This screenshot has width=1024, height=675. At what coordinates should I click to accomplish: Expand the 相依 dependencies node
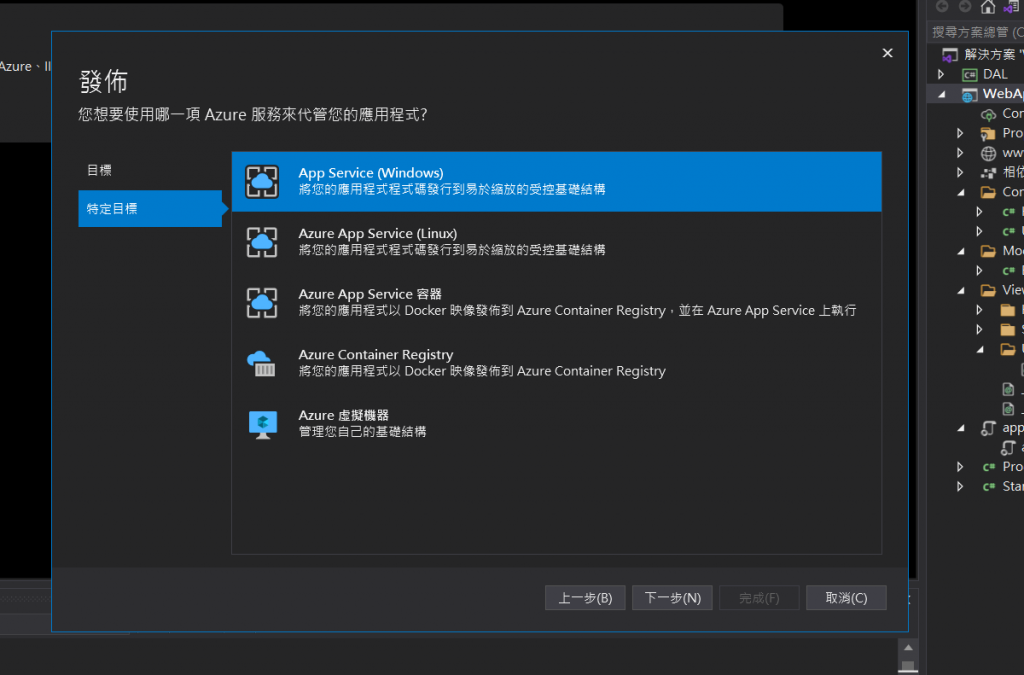[960, 172]
